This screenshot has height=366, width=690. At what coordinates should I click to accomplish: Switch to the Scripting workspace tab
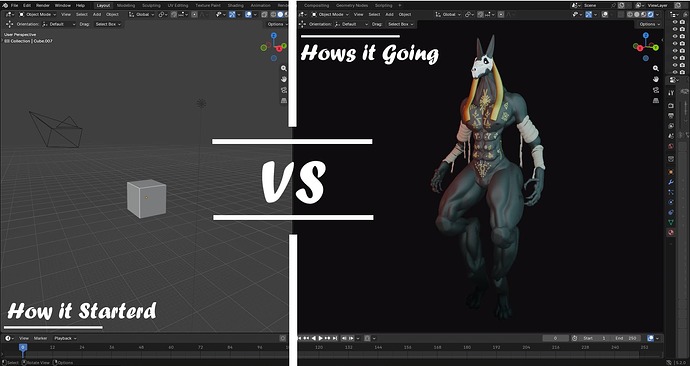383,5
